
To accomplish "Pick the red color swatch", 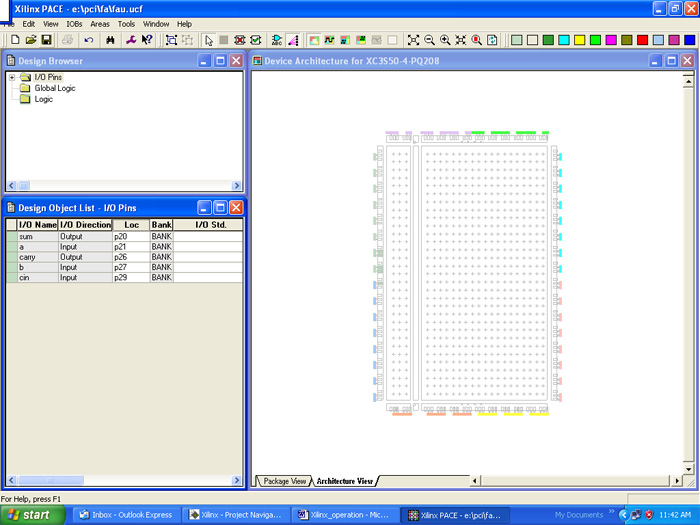I will (643, 40).
